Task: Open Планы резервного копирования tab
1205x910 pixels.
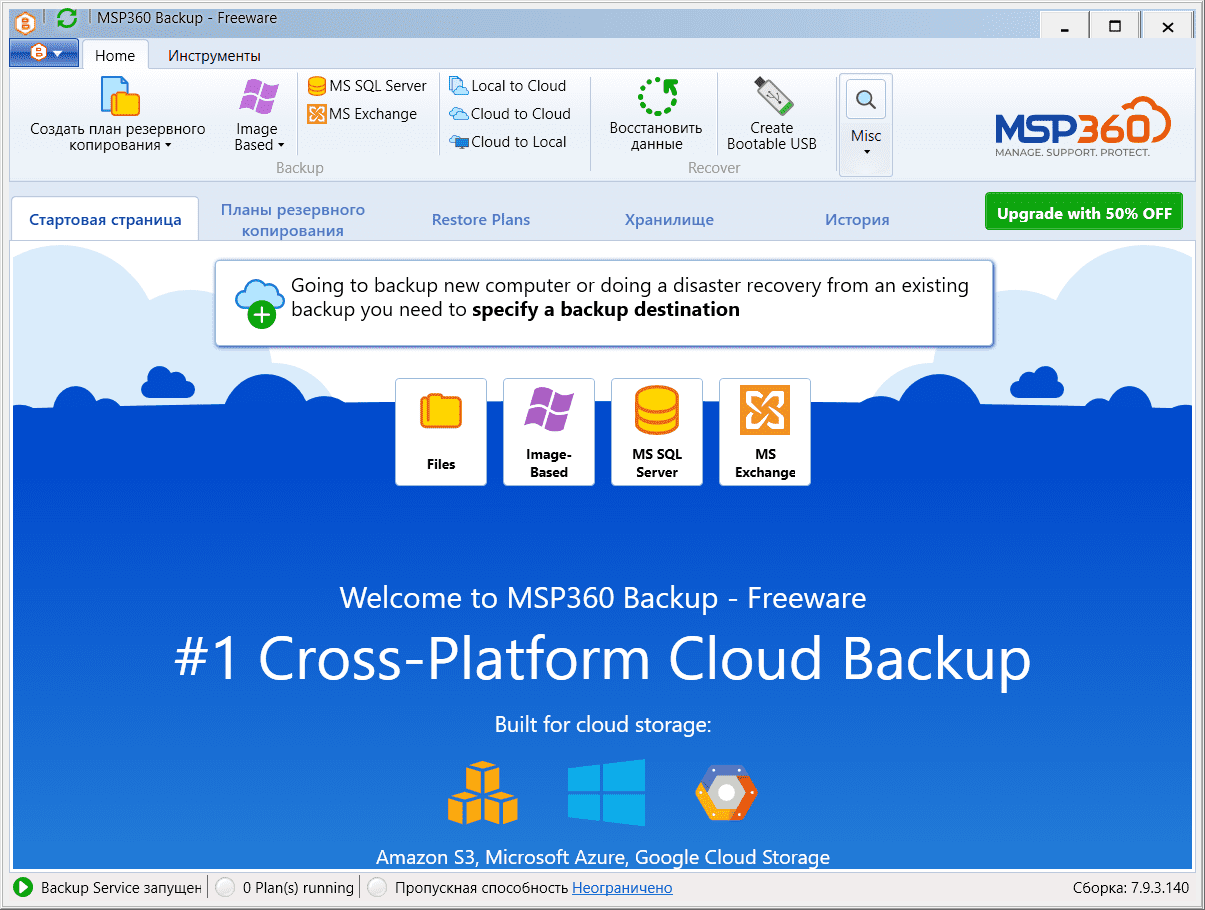Action: [x=293, y=220]
